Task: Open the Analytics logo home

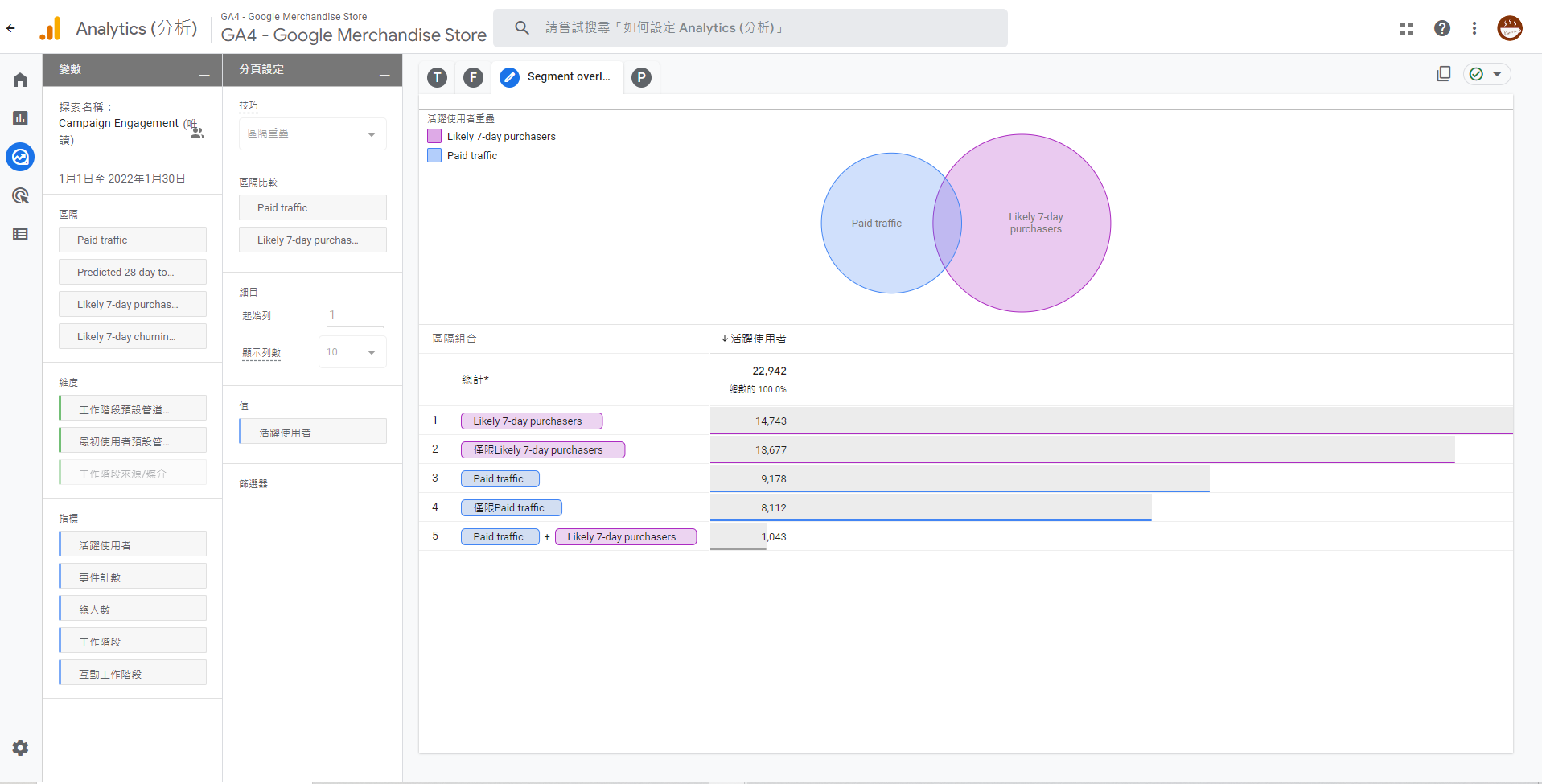Action: 51,28
